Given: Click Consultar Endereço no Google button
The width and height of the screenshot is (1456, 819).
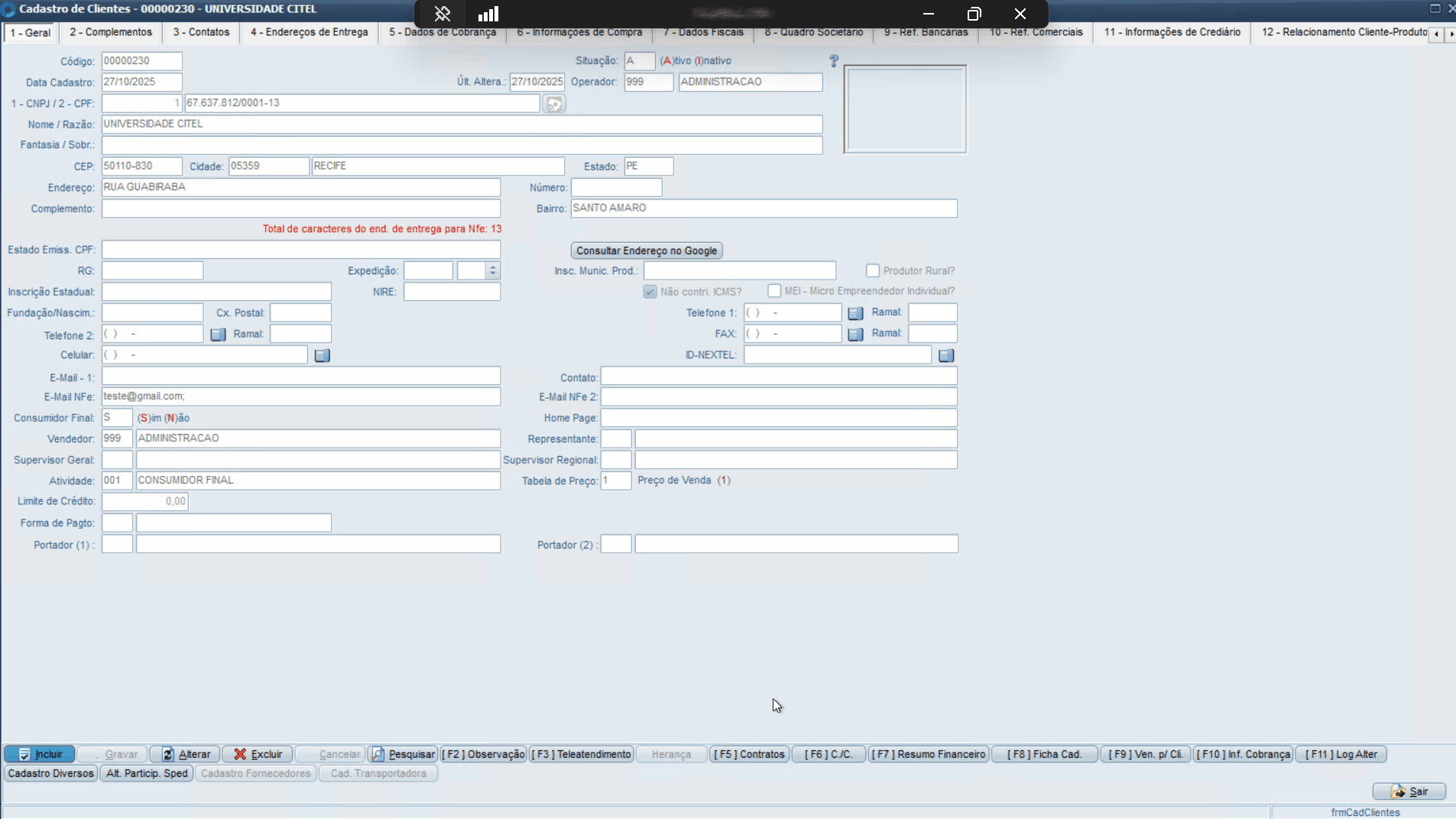Looking at the screenshot, I should (x=647, y=251).
